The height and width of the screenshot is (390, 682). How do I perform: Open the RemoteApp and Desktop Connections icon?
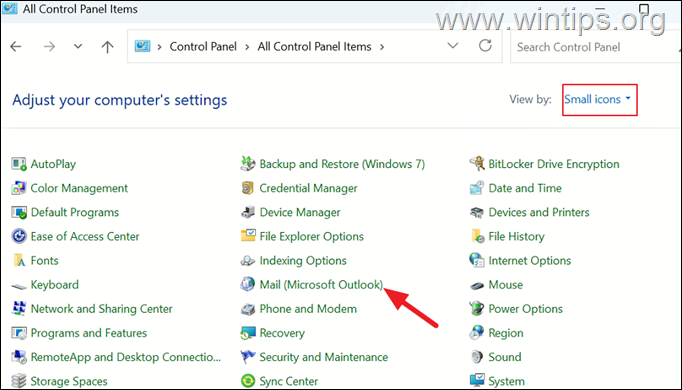click(19, 357)
